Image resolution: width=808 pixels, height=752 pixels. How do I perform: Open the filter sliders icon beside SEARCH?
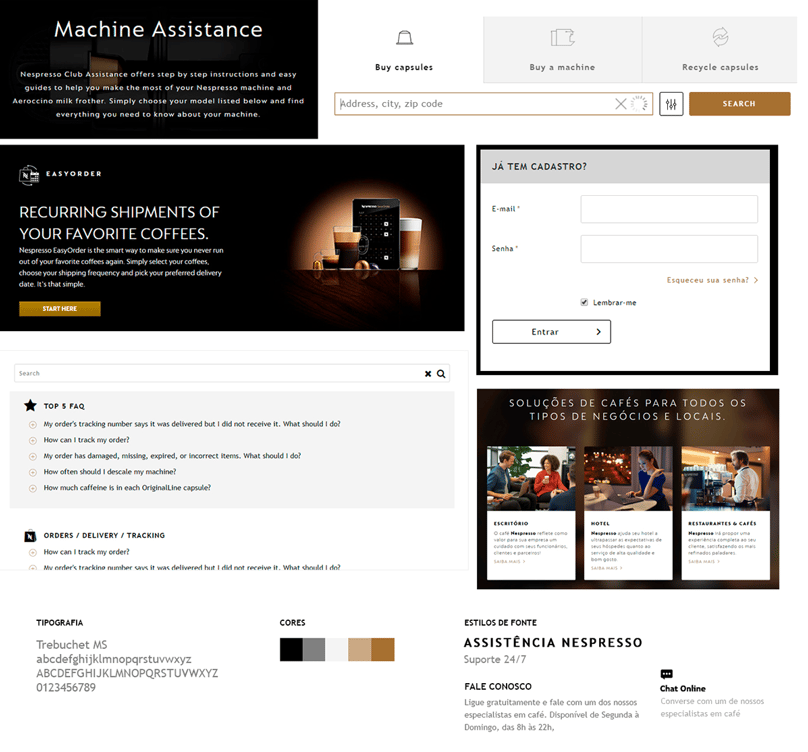(671, 104)
